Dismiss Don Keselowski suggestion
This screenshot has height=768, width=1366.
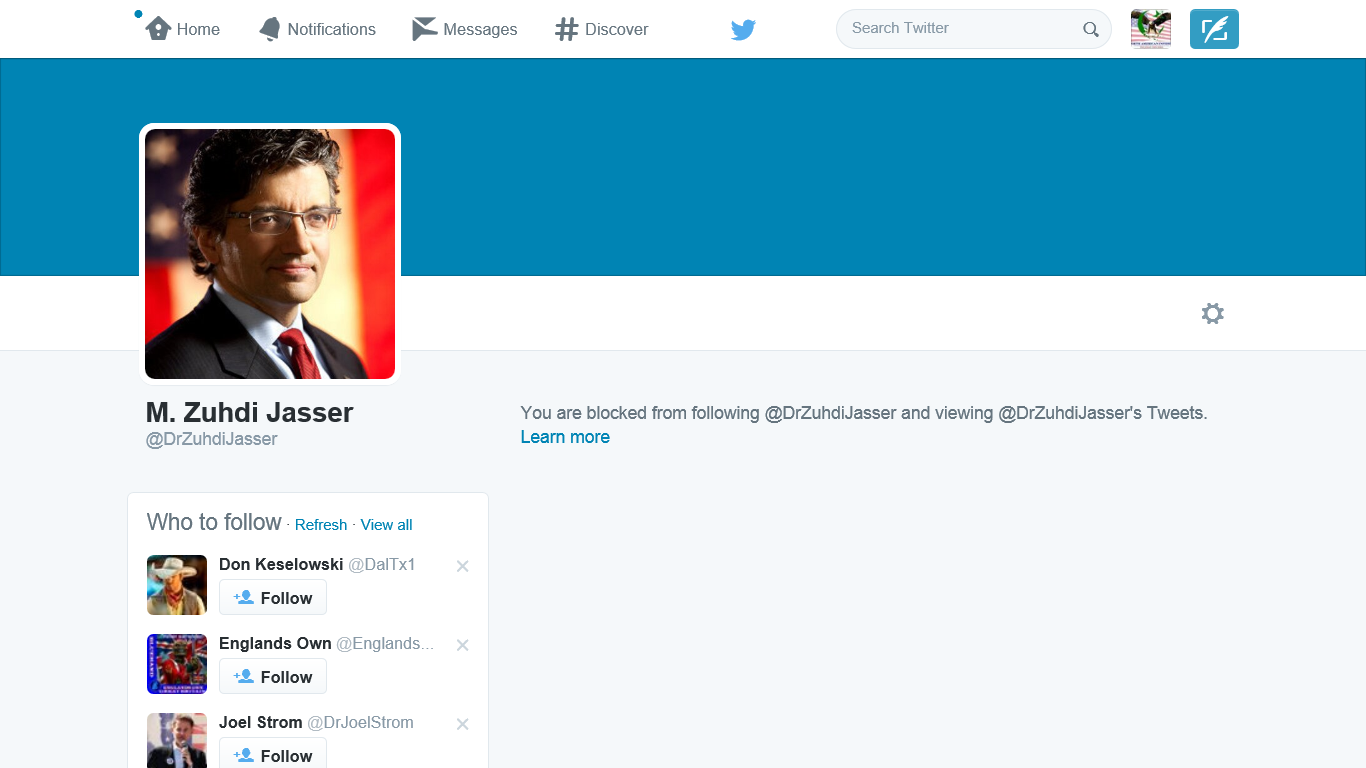(x=462, y=566)
